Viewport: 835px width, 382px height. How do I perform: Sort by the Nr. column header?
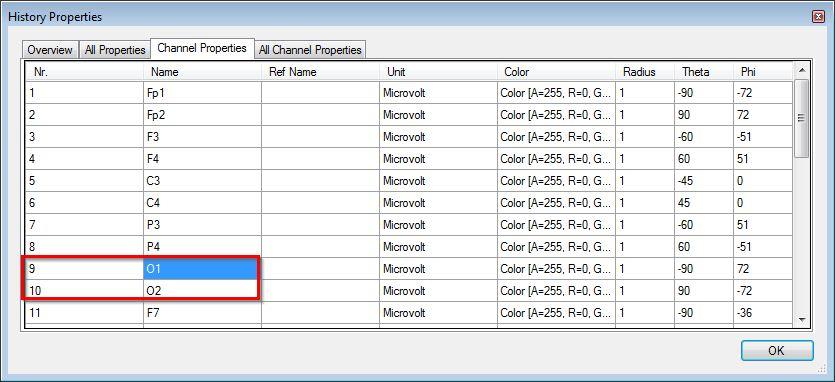click(x=84, y=71)
